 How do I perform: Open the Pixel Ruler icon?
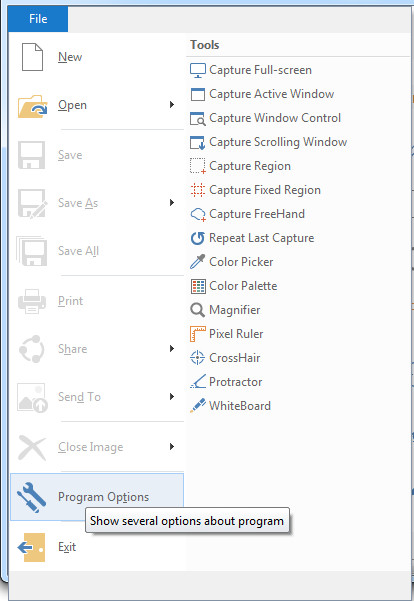(198, 334)
